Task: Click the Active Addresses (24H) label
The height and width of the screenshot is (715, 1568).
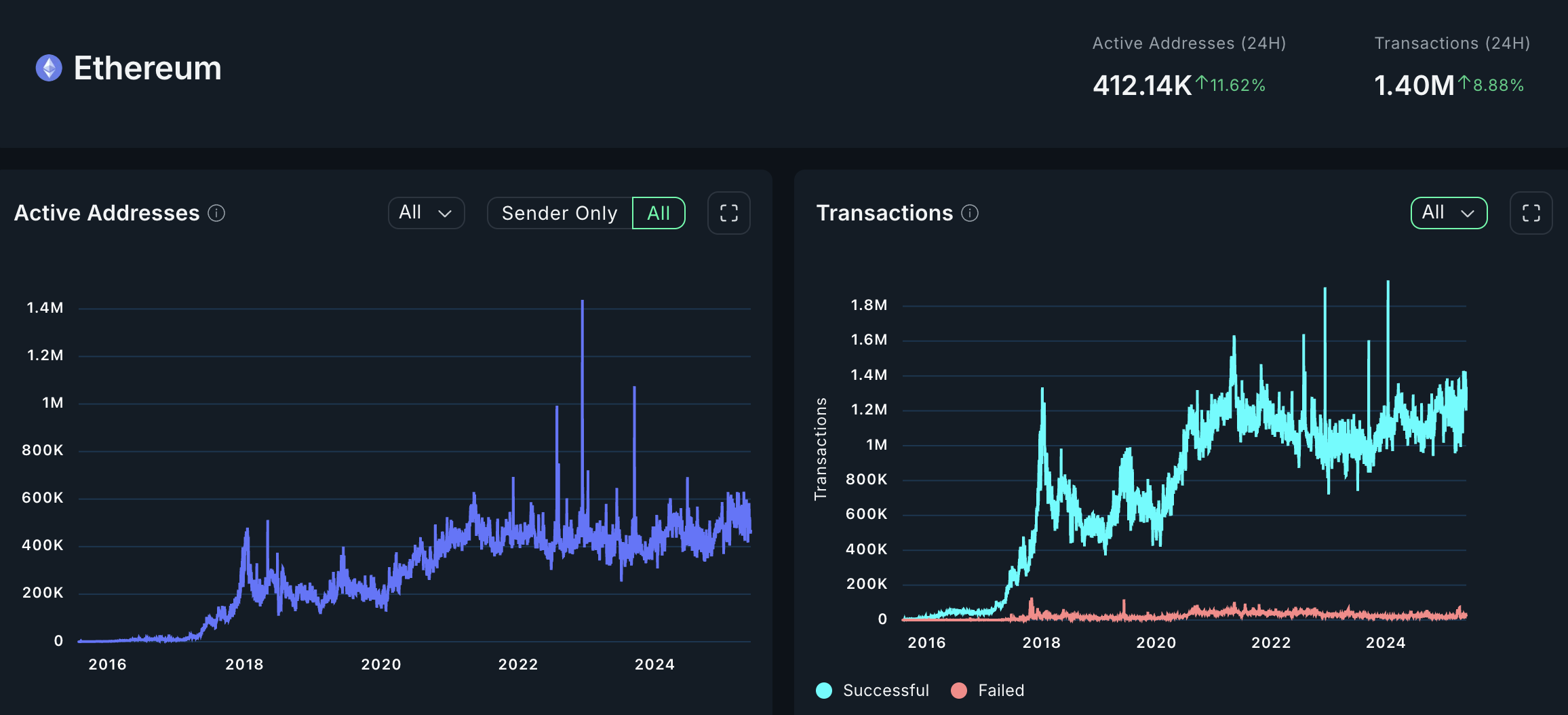Action: [1189, 43]
